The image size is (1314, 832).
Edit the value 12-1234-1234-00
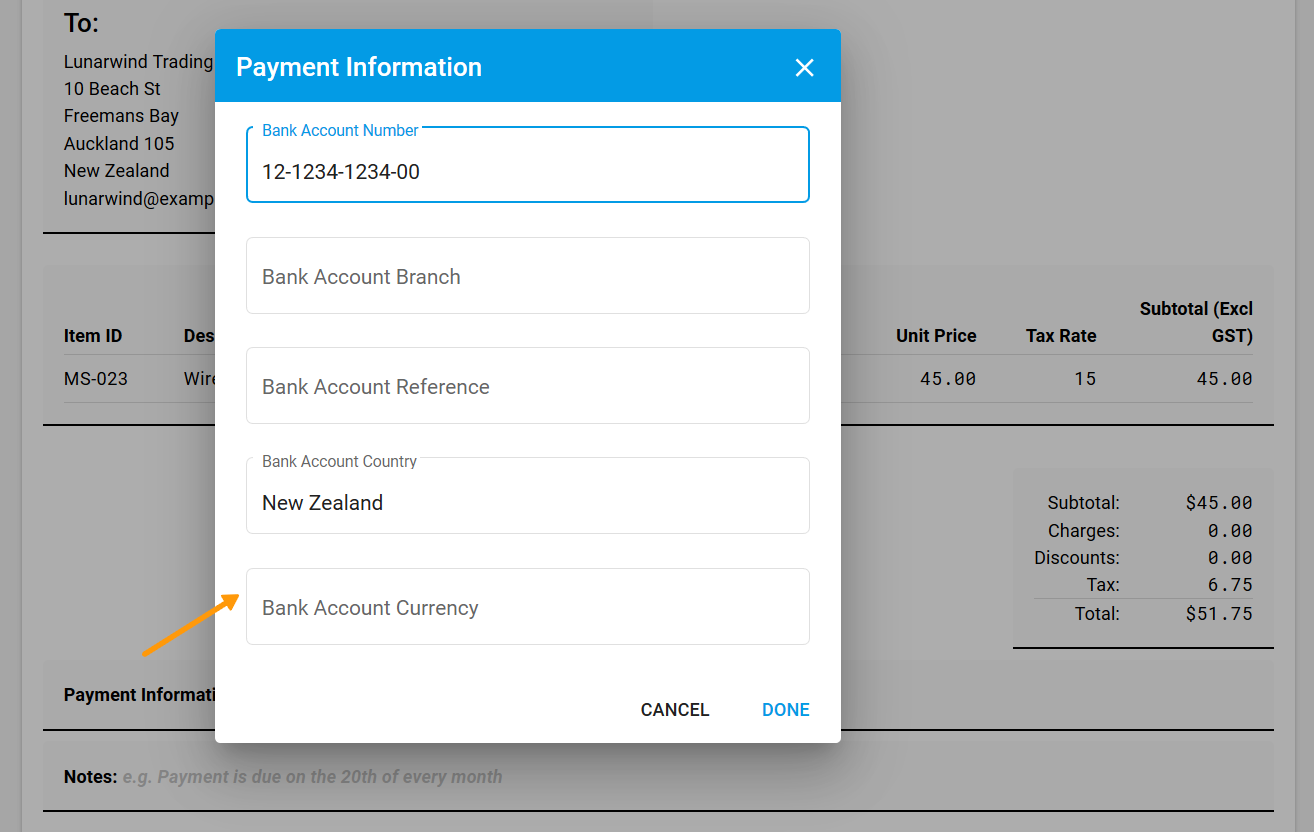(341, 171)
